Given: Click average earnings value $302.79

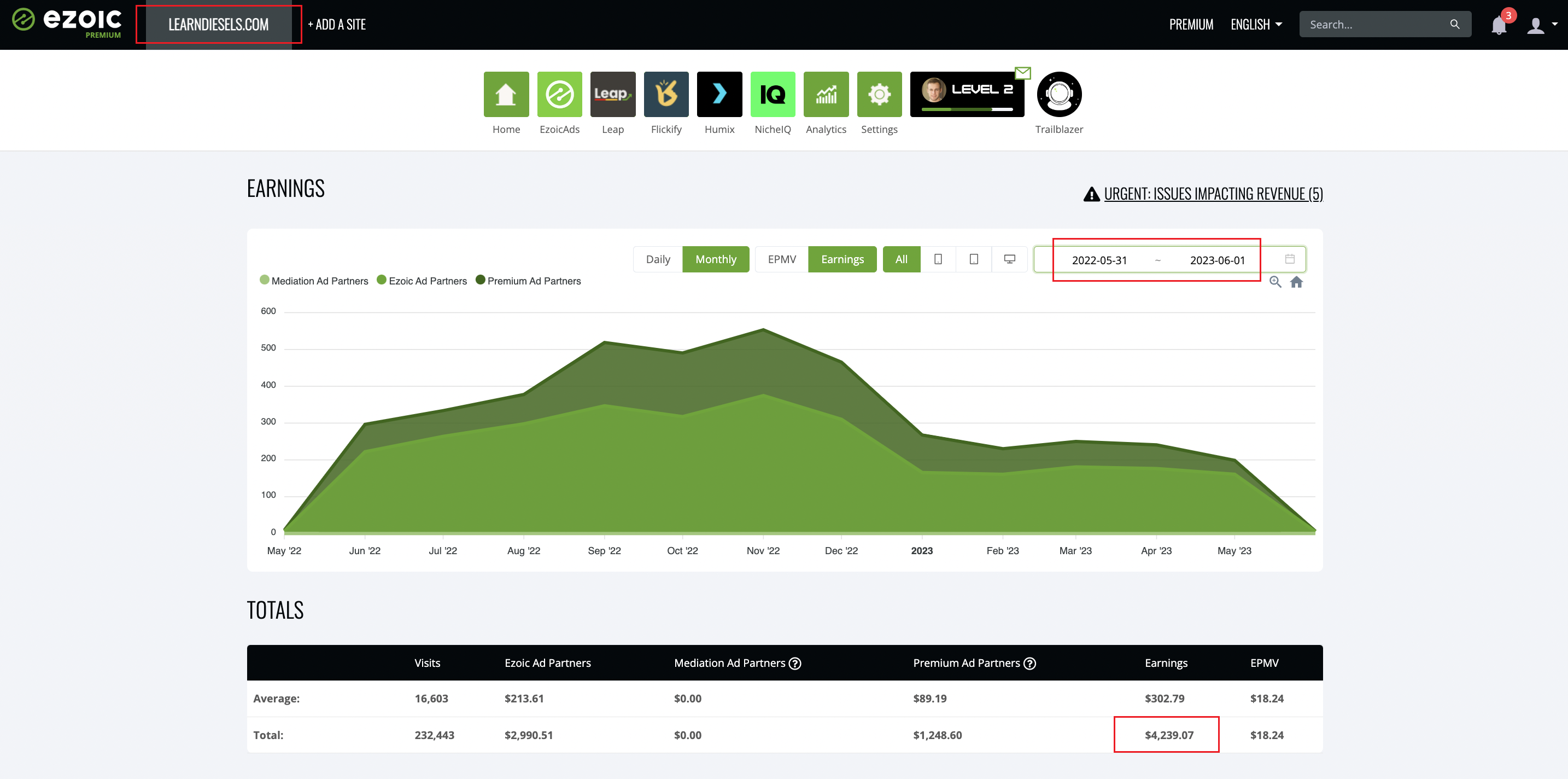Looking at the screenshot, I should point(1165,699).
